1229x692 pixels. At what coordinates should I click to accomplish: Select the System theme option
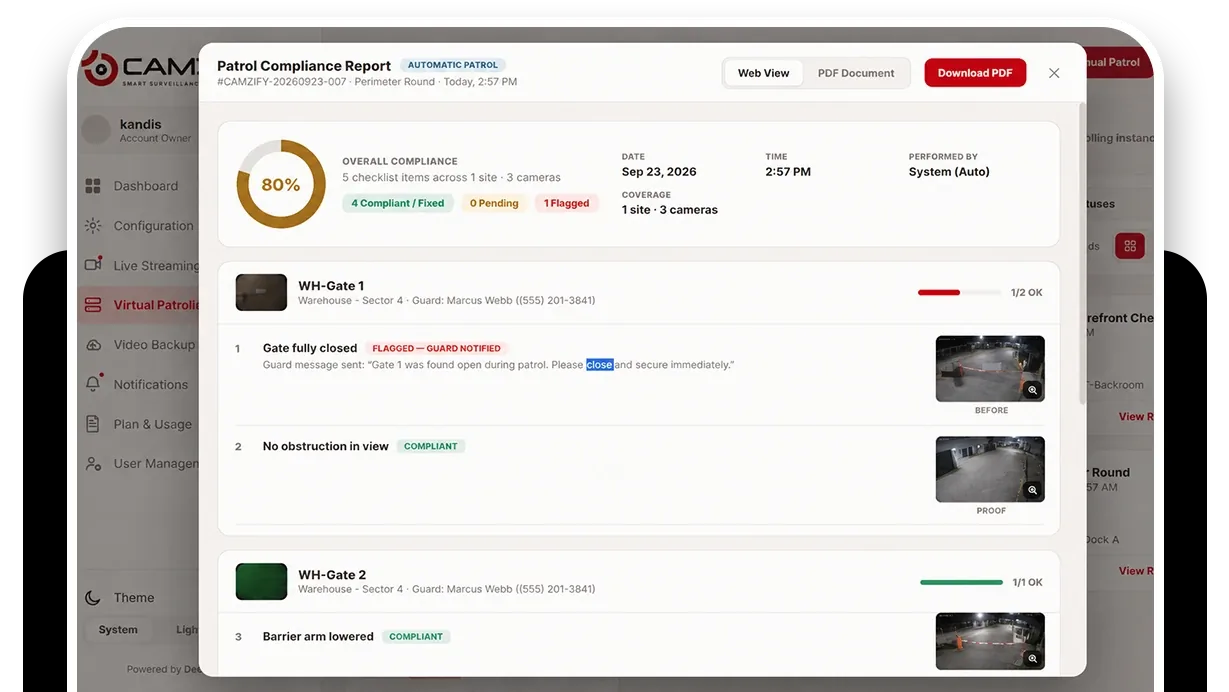[118, 630]
